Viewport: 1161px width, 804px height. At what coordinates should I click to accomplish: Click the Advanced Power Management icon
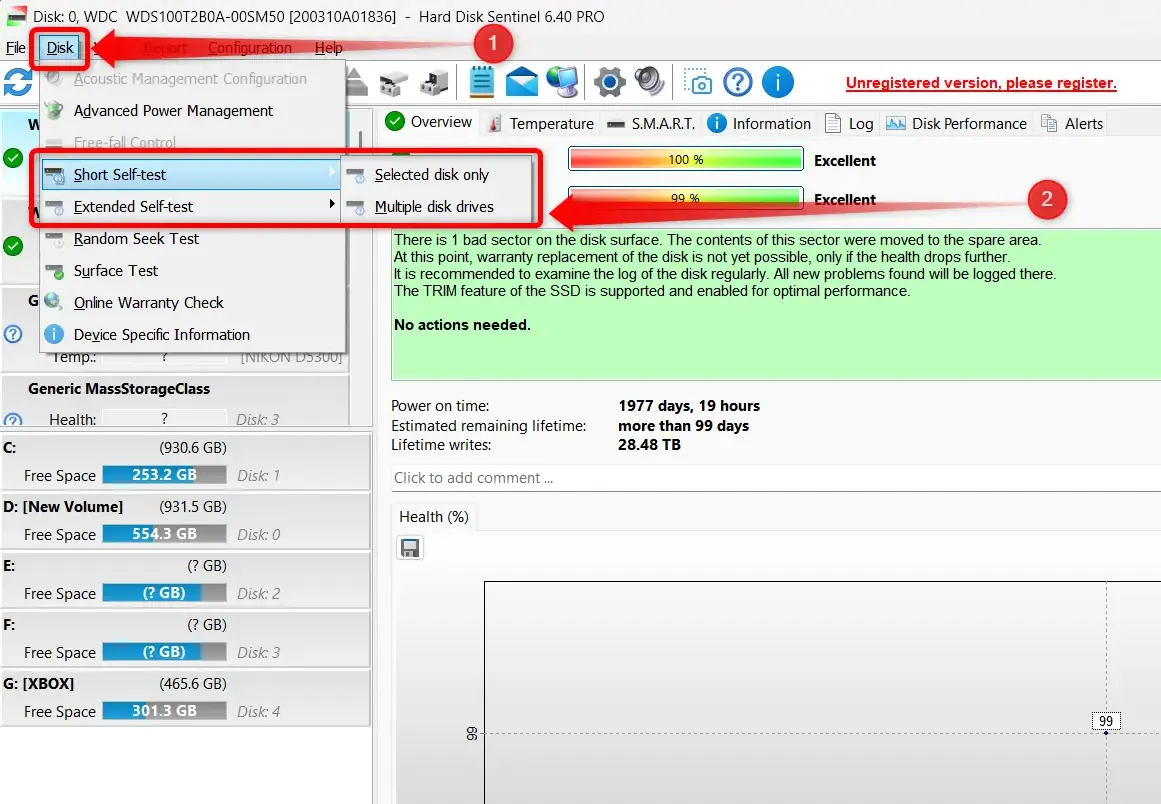[54, 110]
